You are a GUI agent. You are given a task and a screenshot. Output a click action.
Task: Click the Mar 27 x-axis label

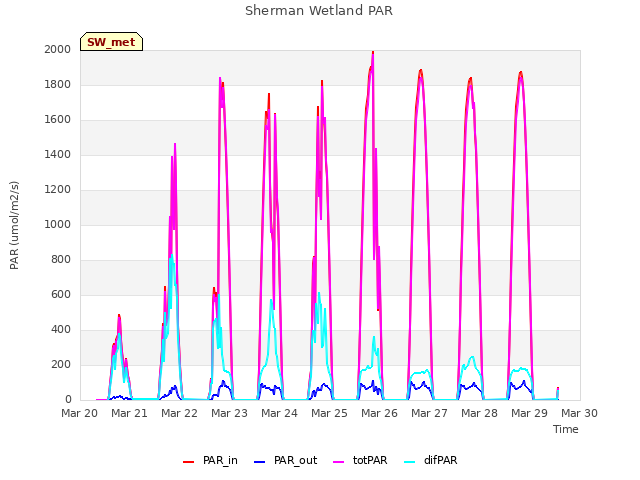click(429, 413)
